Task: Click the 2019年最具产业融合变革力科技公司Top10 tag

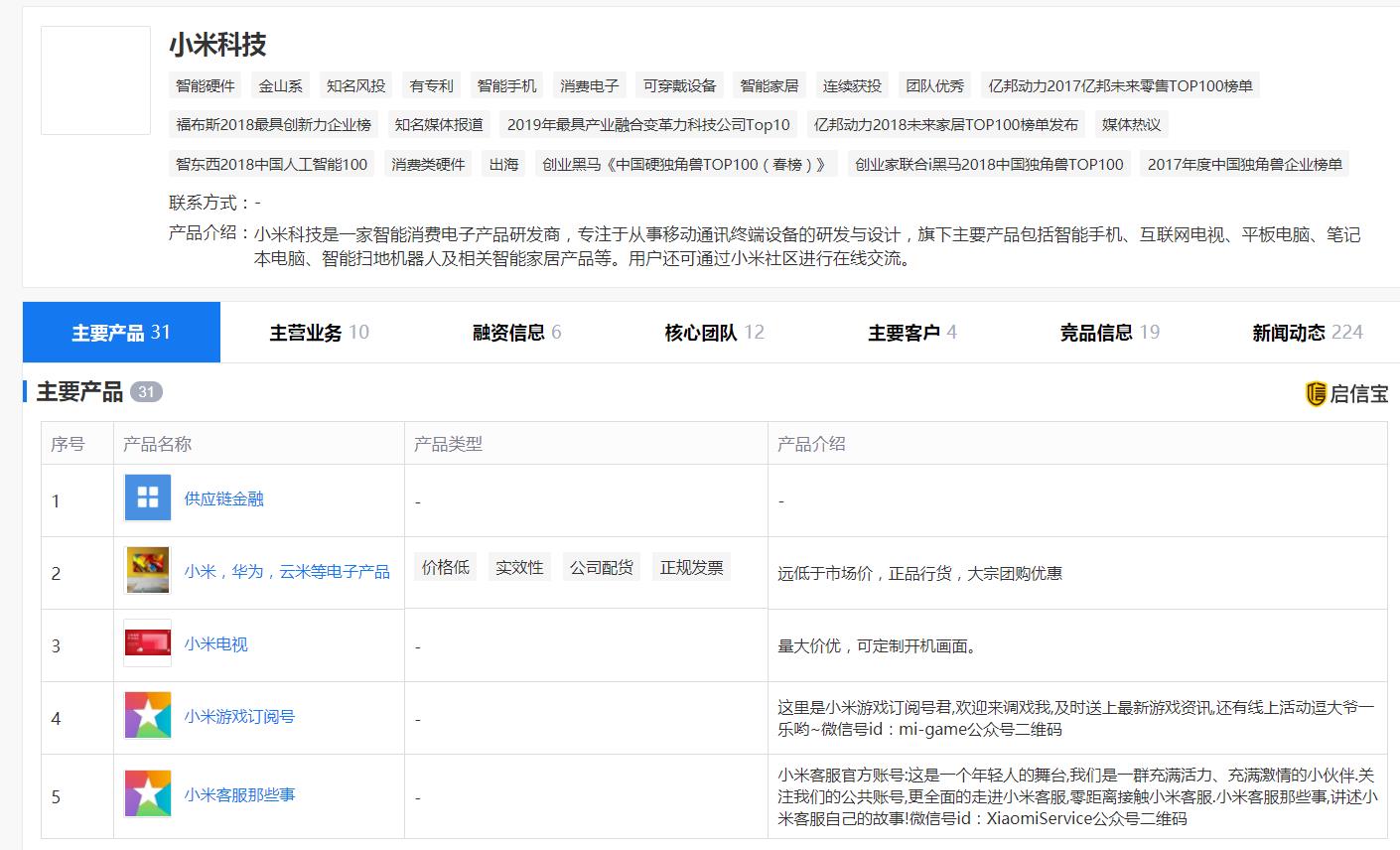Action: coord(648,124)
